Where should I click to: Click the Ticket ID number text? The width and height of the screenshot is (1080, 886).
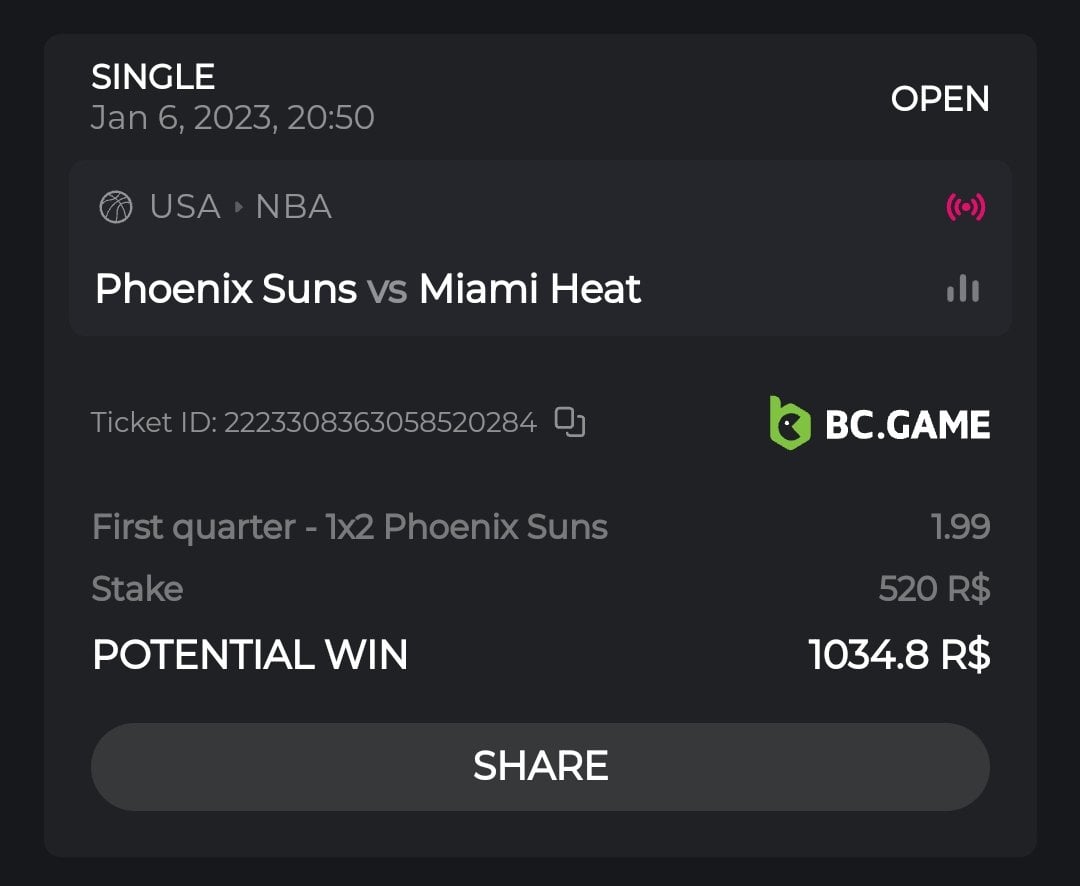click(x=380, y=423)
